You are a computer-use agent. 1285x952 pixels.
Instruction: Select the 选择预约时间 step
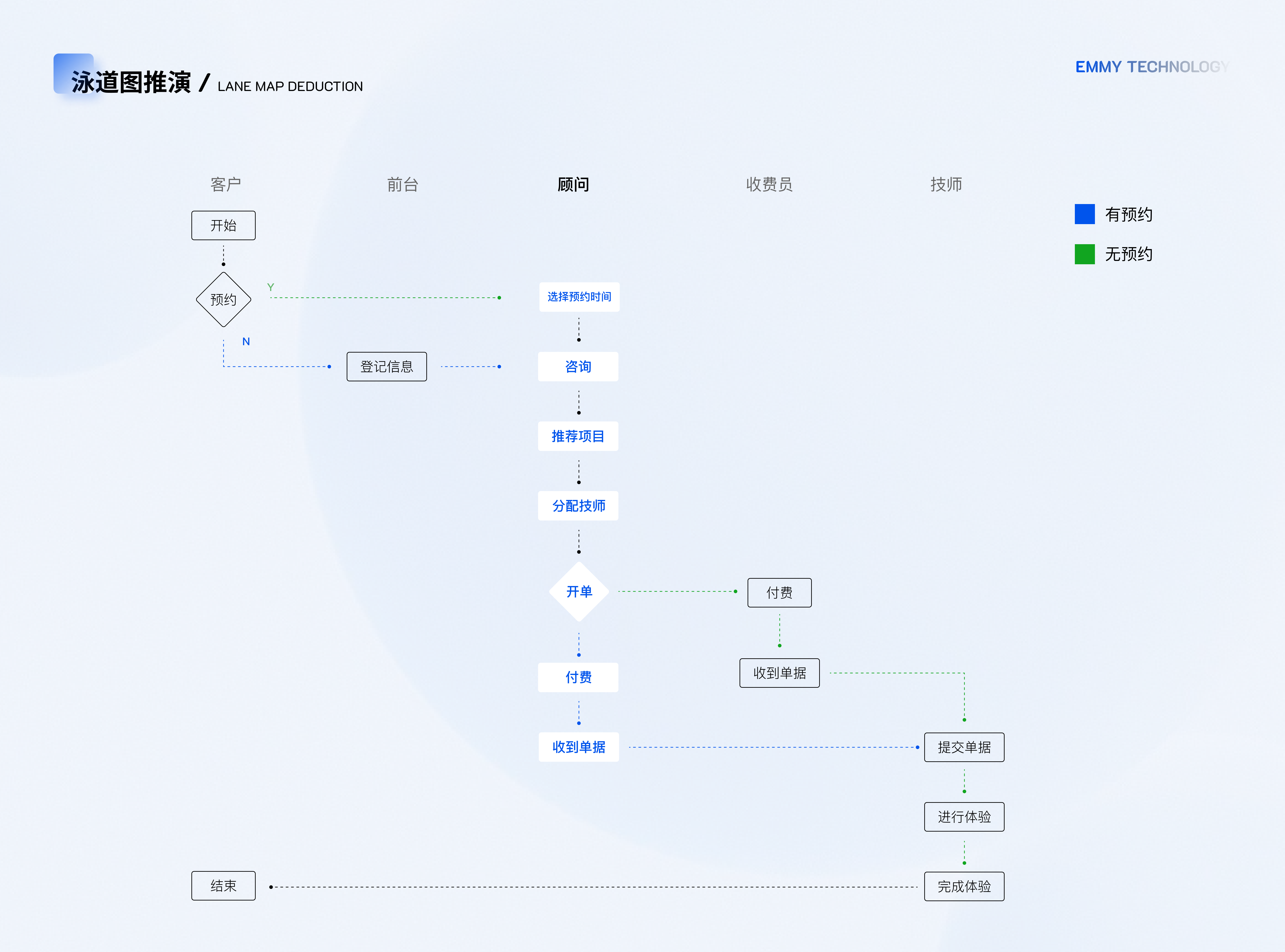coord(579,297)
